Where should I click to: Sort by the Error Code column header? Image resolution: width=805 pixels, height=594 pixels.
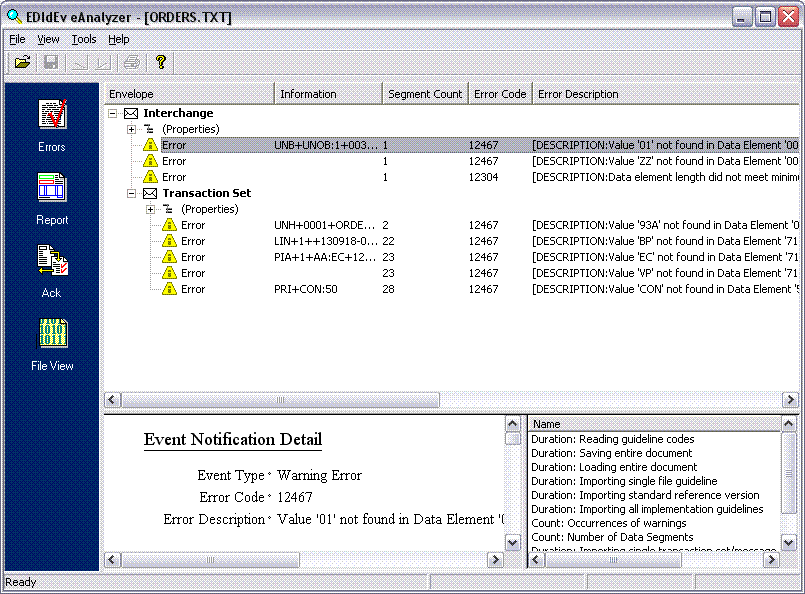tap(500, 94)
